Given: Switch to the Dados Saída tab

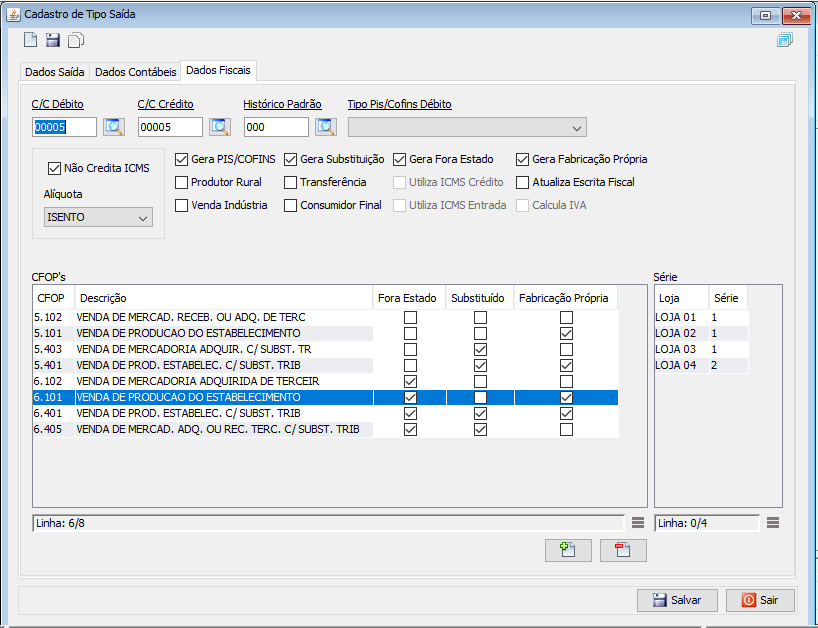Looking at the screenshot, I should click(x=54, y=72).
